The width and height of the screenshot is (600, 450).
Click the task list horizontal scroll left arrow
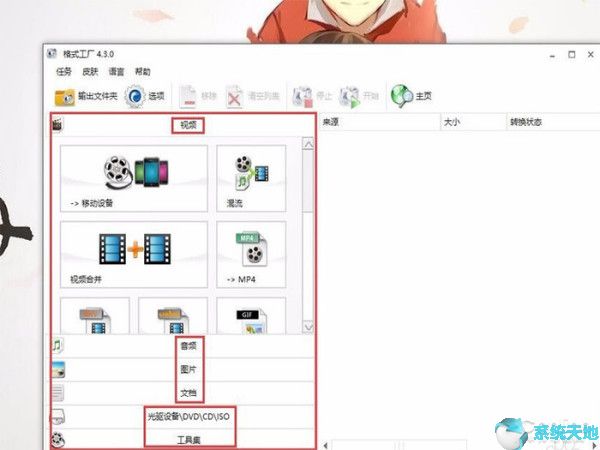coord(325,445)
